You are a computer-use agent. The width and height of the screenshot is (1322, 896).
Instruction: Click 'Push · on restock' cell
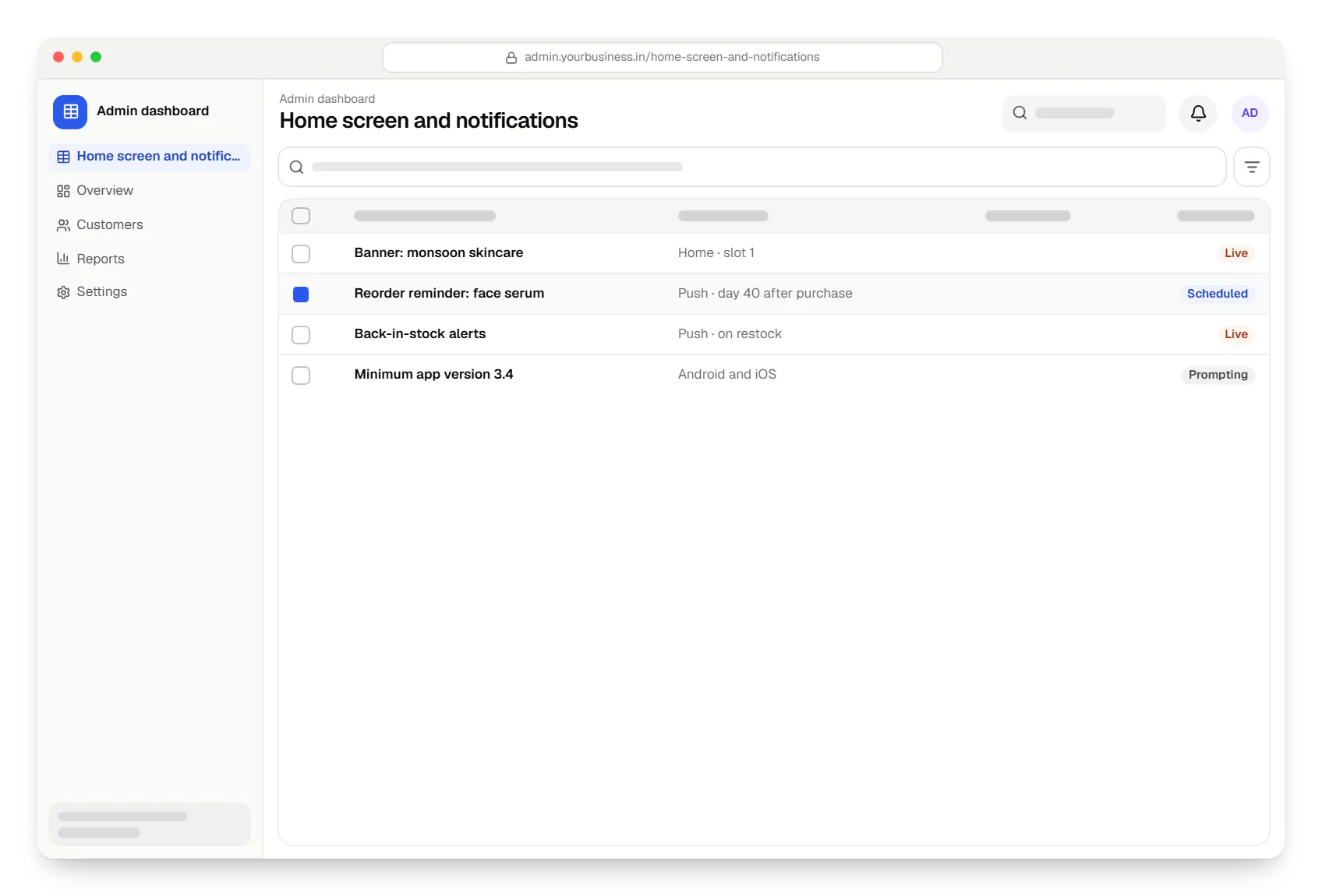coord(730,334)
